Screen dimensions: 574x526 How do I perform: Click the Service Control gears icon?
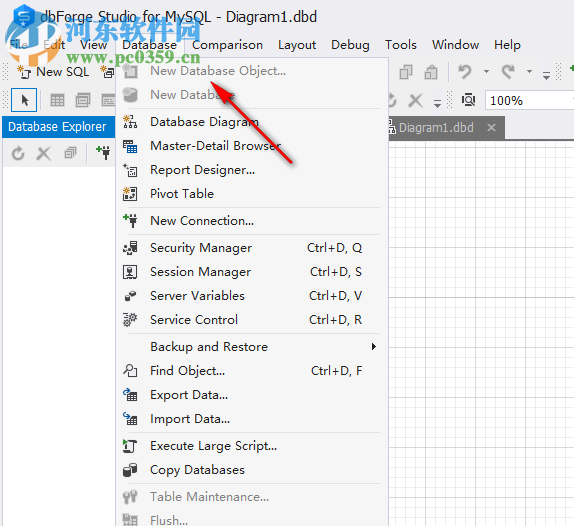coord(130,320)
